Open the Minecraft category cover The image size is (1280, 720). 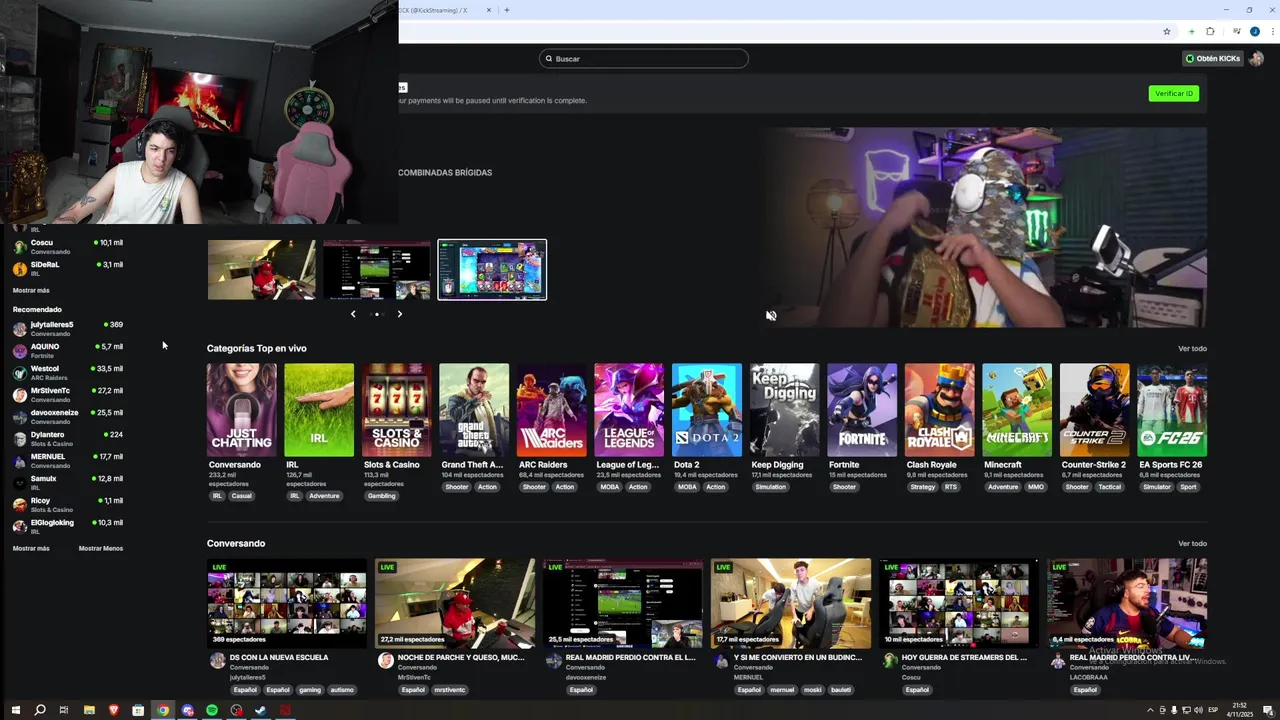click(1017, 410)
